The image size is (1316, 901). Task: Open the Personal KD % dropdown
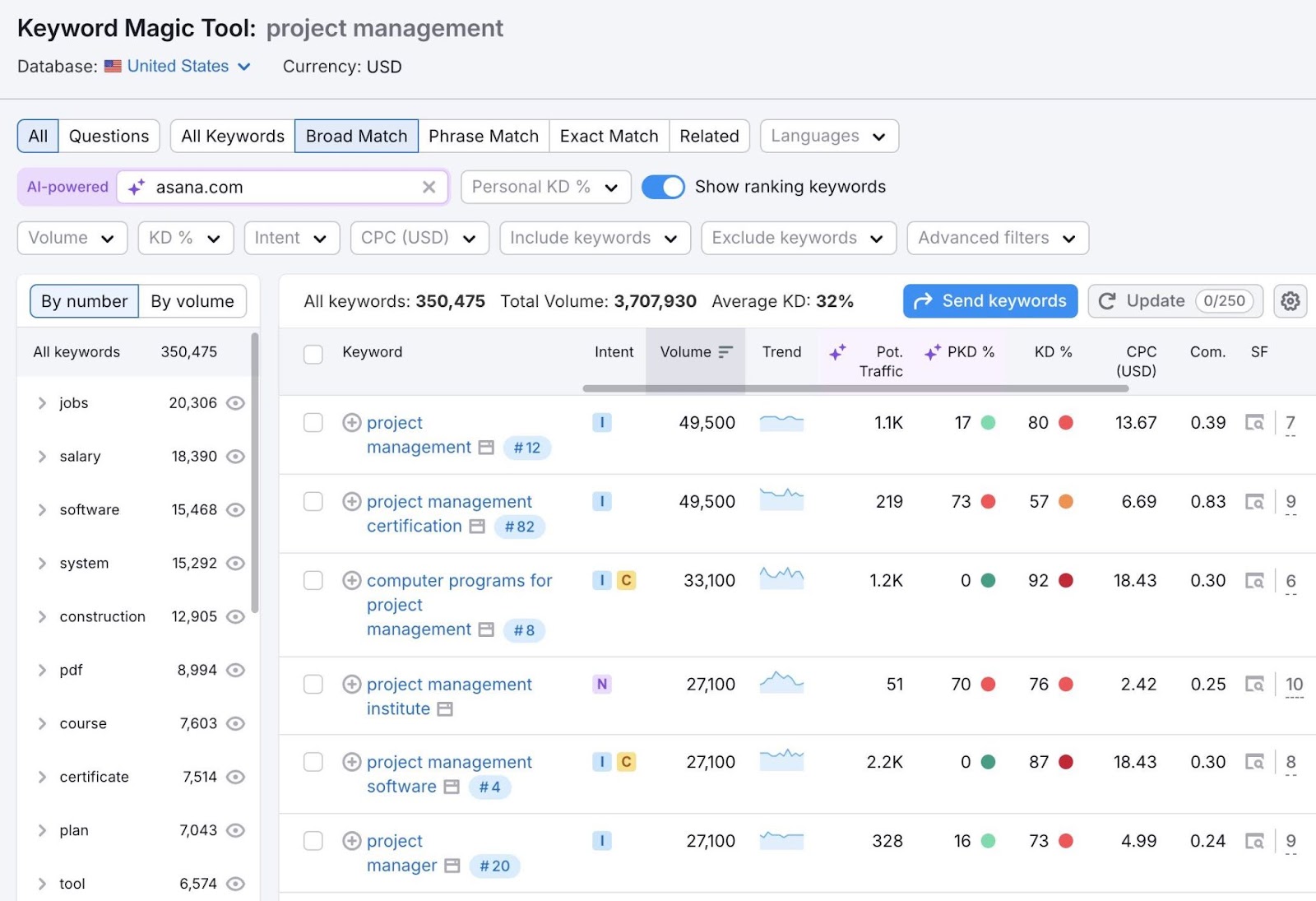(x=544, y=187)
